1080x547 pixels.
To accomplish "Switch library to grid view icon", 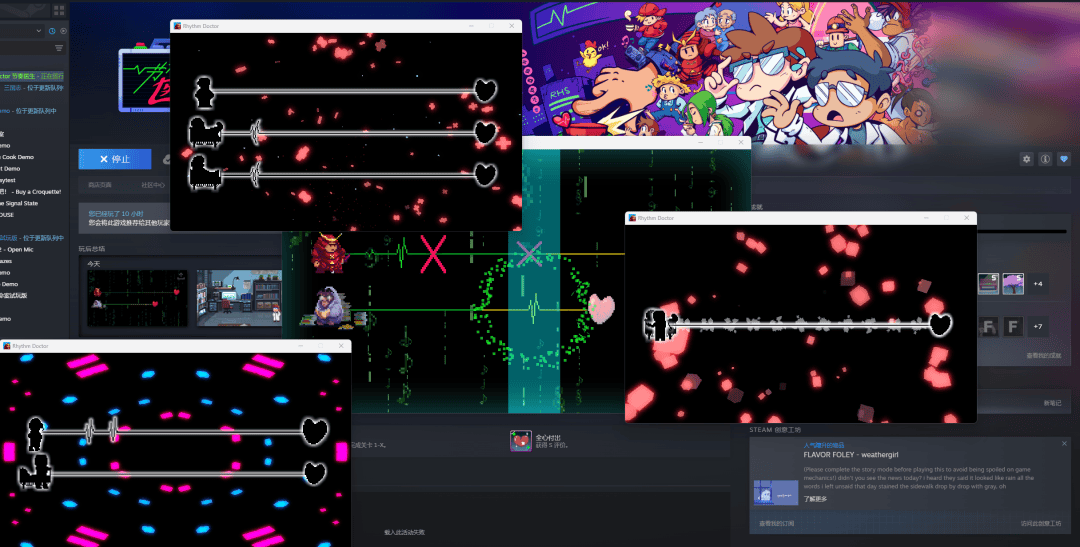I will [59, 9].
